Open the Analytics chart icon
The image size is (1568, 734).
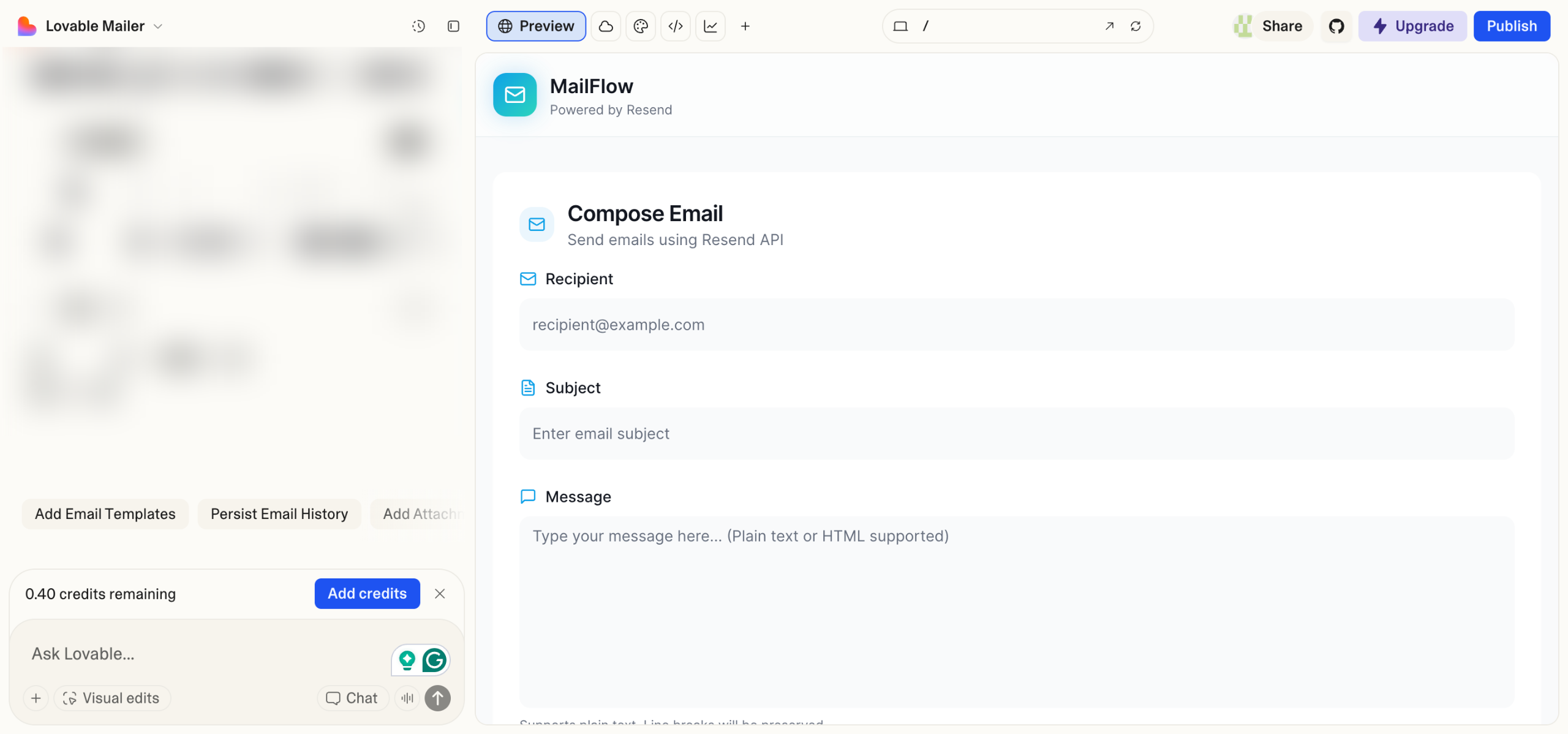tap(710, 26)
